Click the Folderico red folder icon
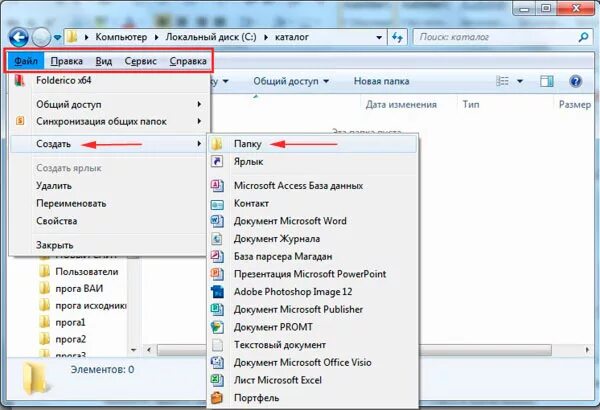600x410 pixels. coord(20,80)
